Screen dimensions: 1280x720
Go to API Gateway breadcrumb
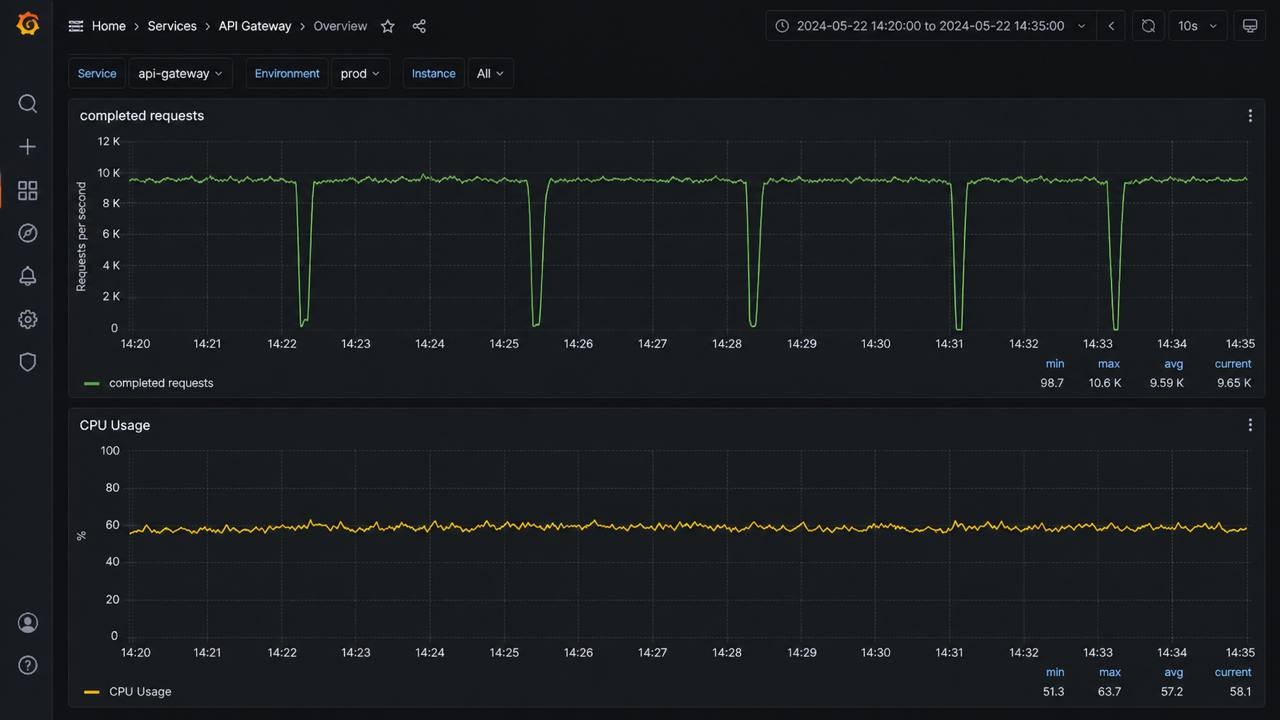coord(255,26)
